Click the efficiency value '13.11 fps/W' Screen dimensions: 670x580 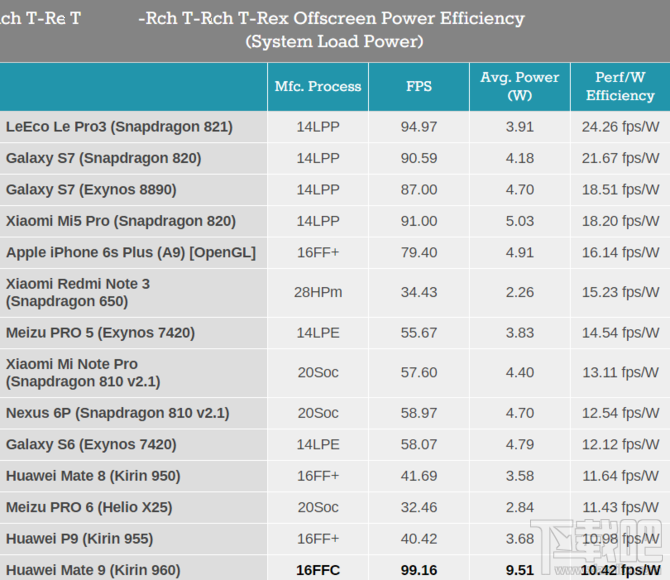point(620,373)
